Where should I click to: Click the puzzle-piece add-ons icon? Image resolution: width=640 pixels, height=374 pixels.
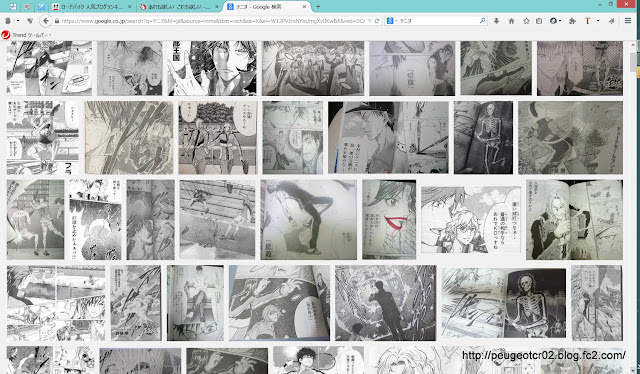(572, 21)
